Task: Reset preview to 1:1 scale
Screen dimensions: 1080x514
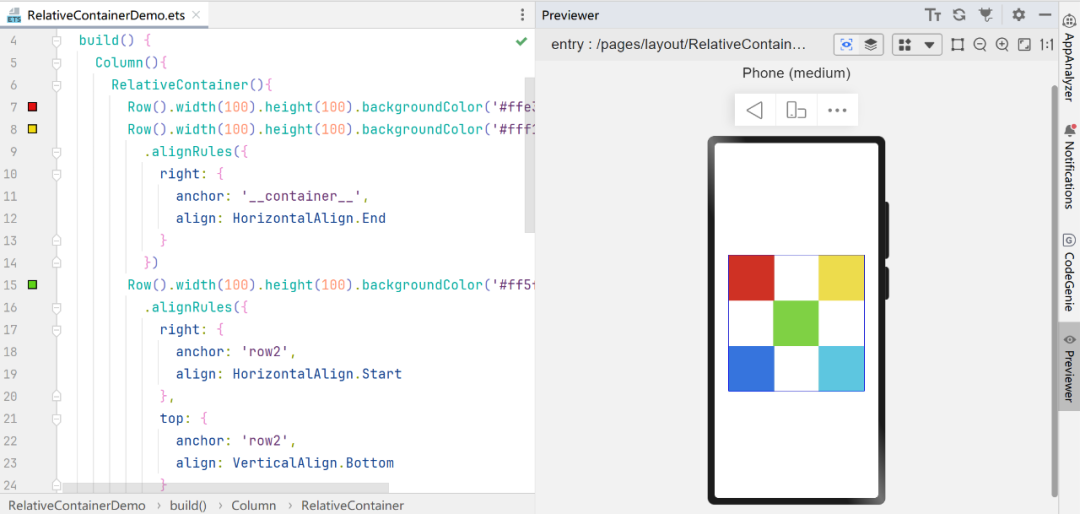Action: (1047, 45)
